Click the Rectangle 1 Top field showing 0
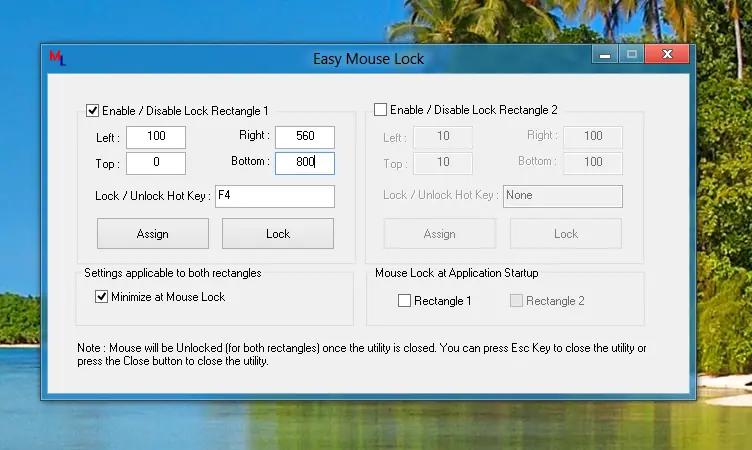This screenshot has height=450, width=752. coord(156,163)
